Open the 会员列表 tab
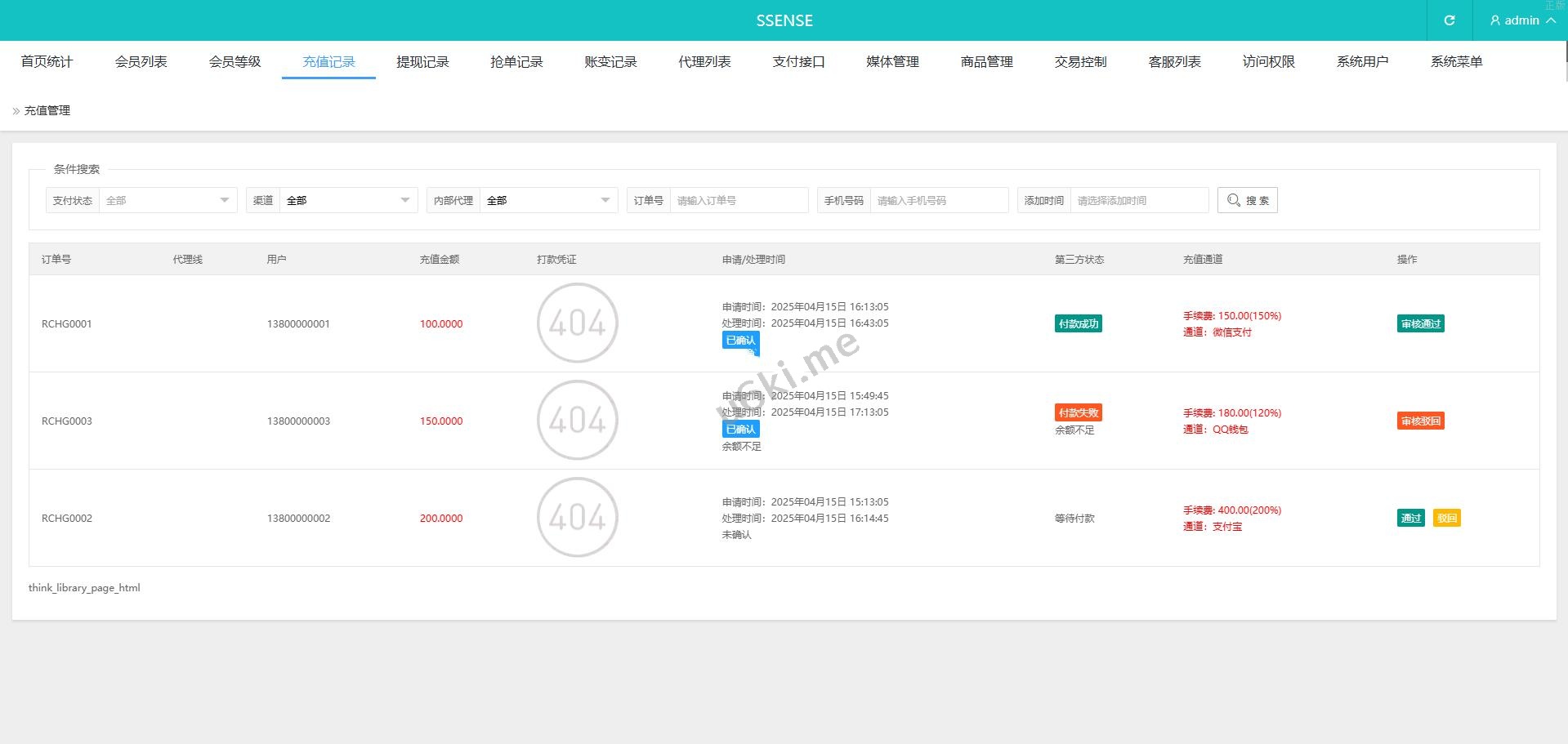The width and height of the screenshot is (1568, 744). [141, 62]
